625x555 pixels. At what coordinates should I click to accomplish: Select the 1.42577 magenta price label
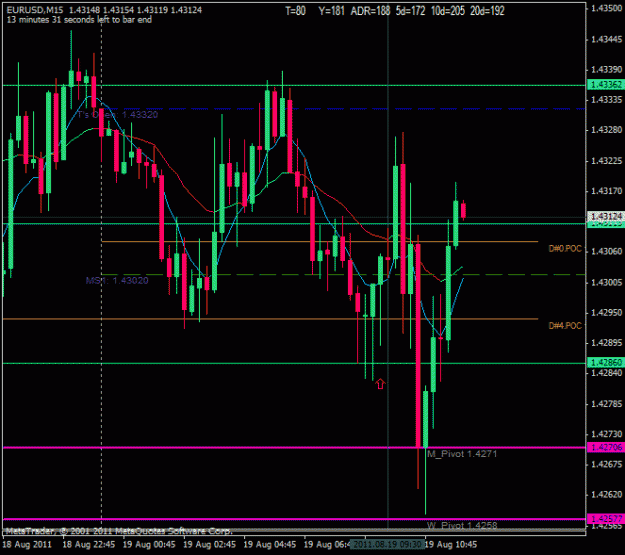click(x=605, y=519)
